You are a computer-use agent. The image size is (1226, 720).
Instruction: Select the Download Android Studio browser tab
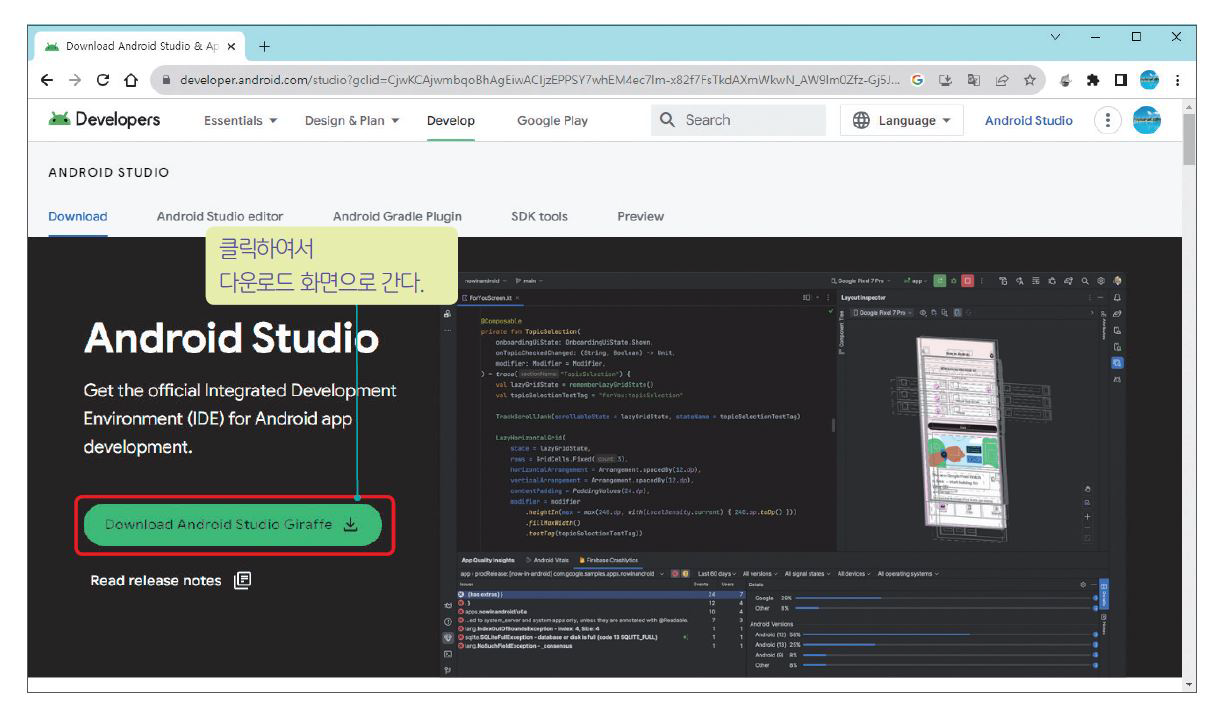(x=137, y=46)
